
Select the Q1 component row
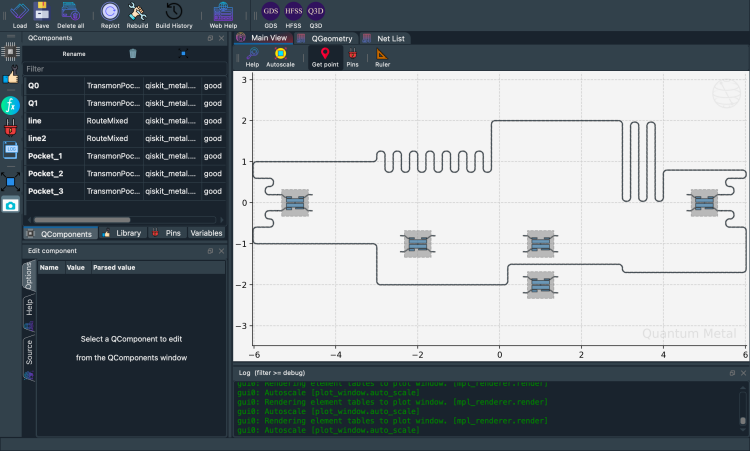point(125,103)
